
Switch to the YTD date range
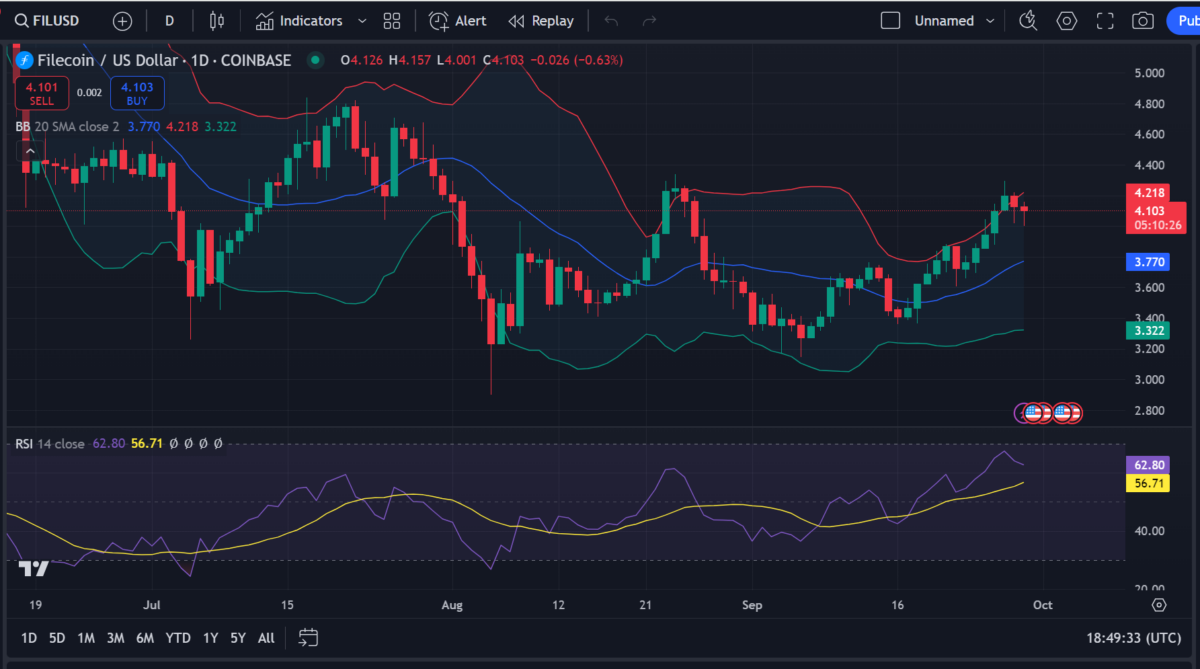tap(178, 637)
